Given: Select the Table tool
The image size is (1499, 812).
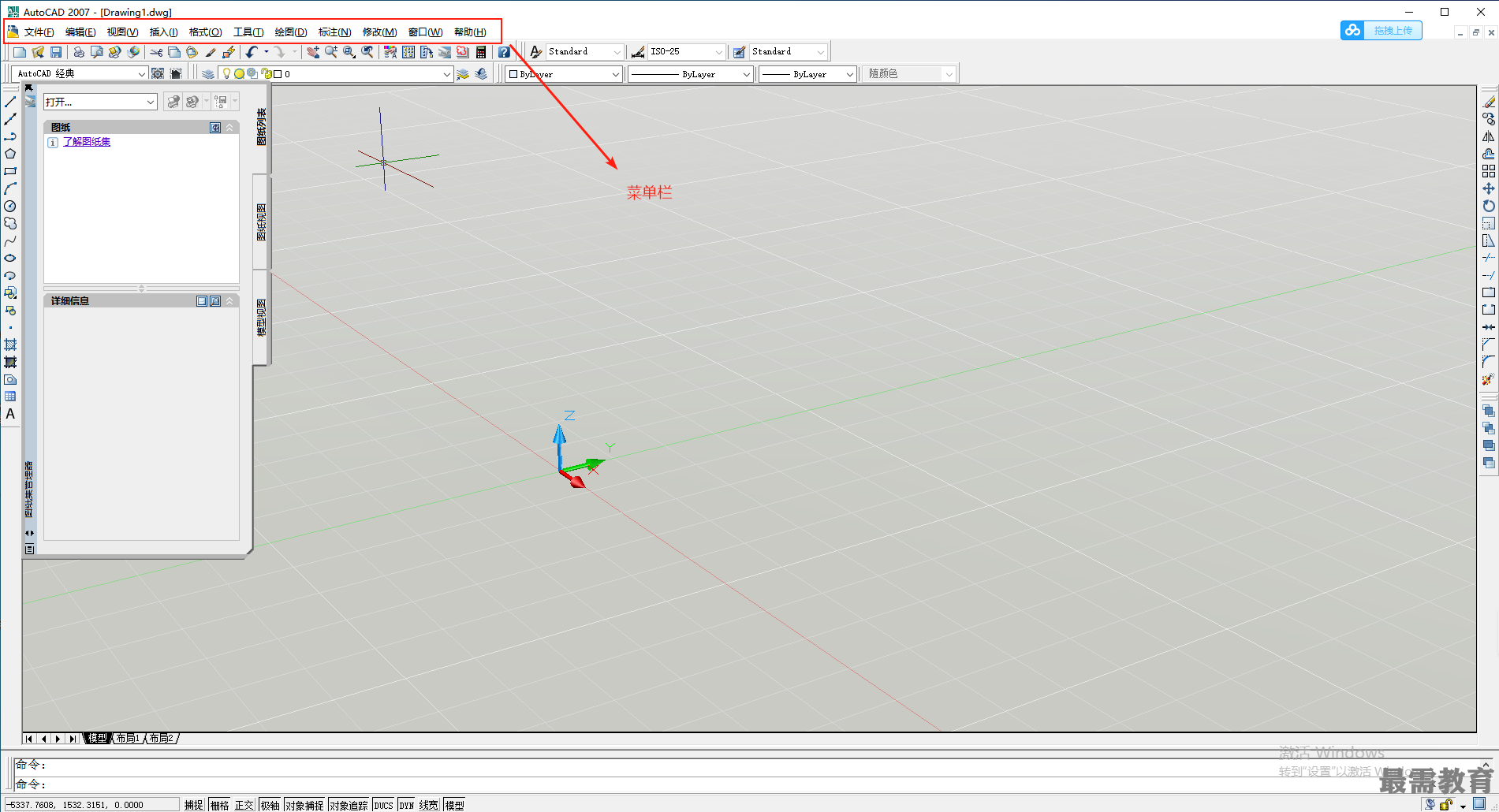Looking at the screenshot, I should [10, 397].
